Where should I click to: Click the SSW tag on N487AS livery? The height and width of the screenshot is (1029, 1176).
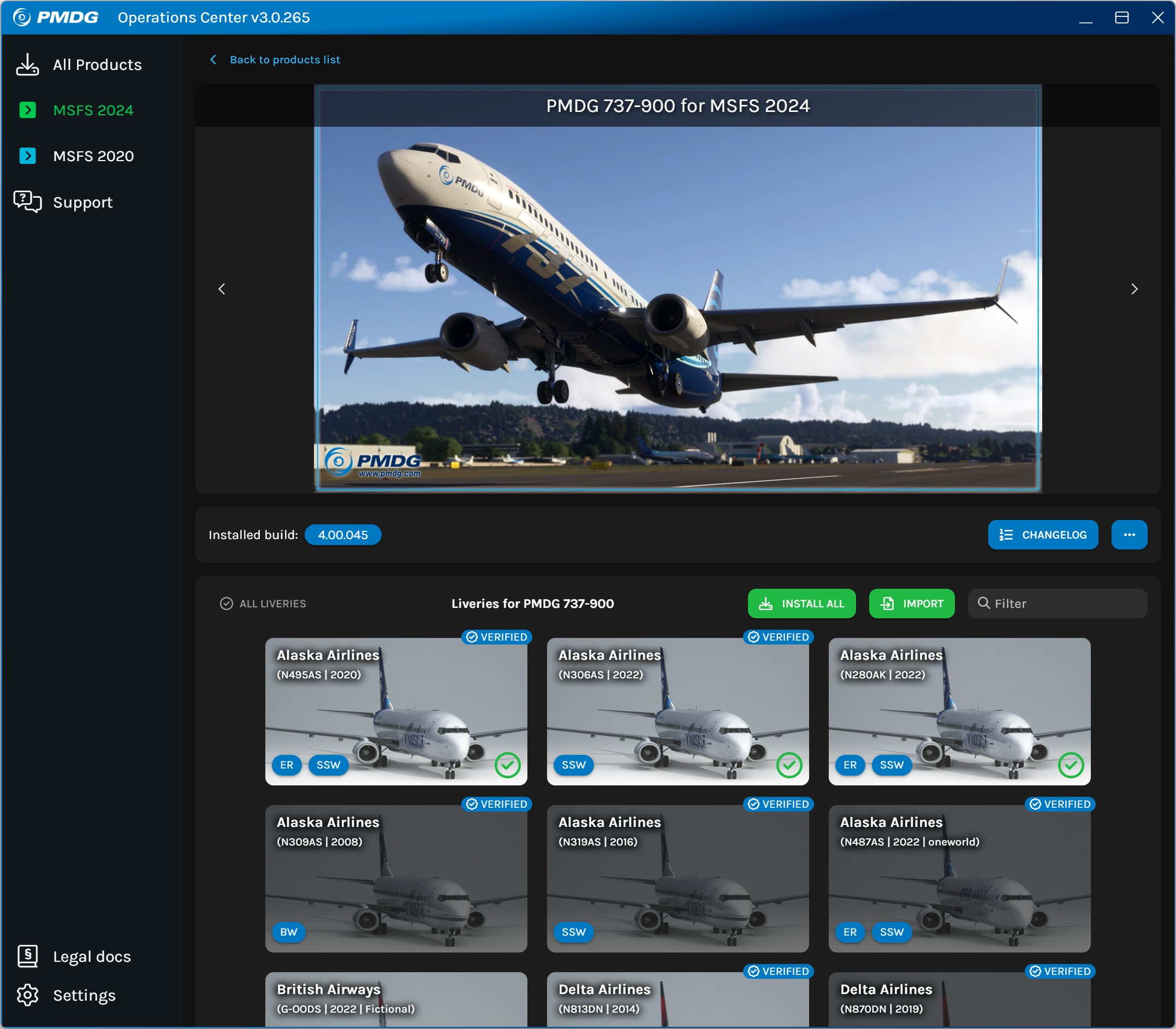(x=892, y=932)
